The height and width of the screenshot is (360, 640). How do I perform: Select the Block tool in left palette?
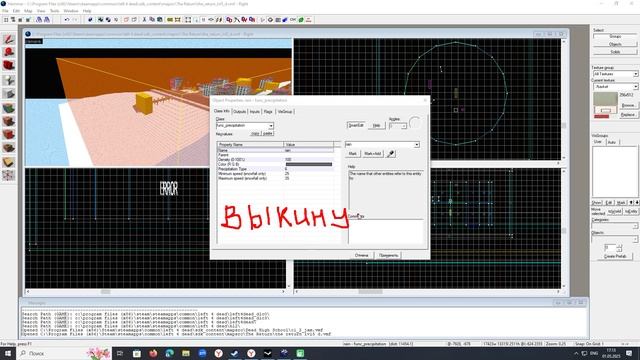tap(9, 94)
